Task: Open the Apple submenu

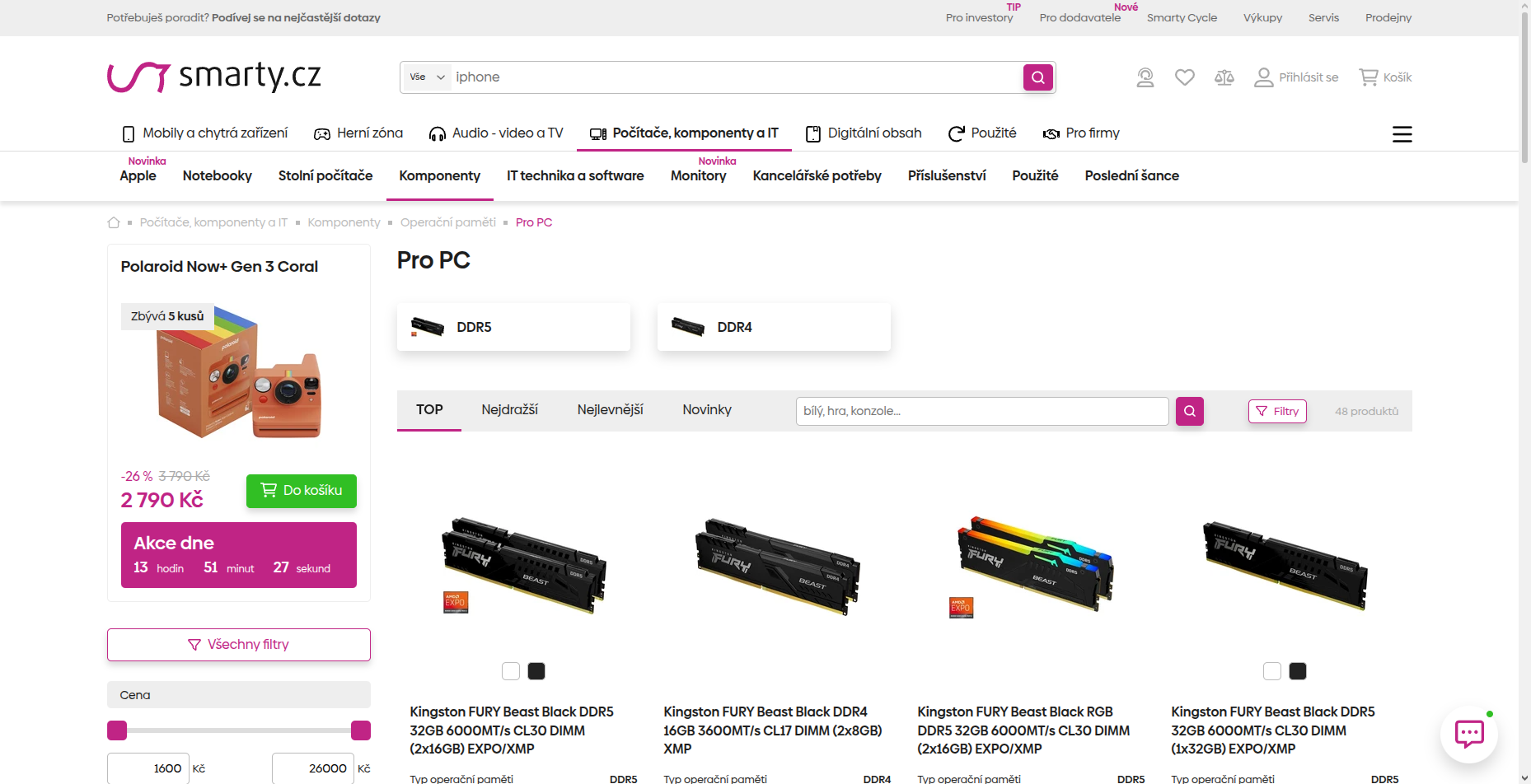Action: click(x=138, y=176)
